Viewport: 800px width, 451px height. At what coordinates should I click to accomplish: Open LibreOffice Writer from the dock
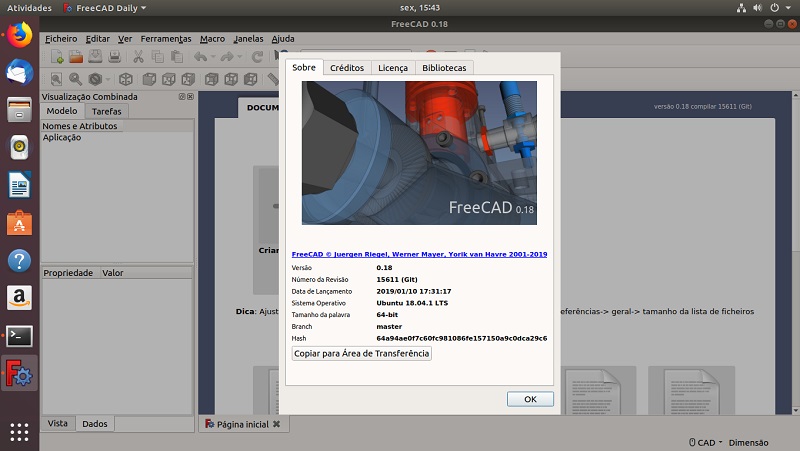tap(19, 185)
